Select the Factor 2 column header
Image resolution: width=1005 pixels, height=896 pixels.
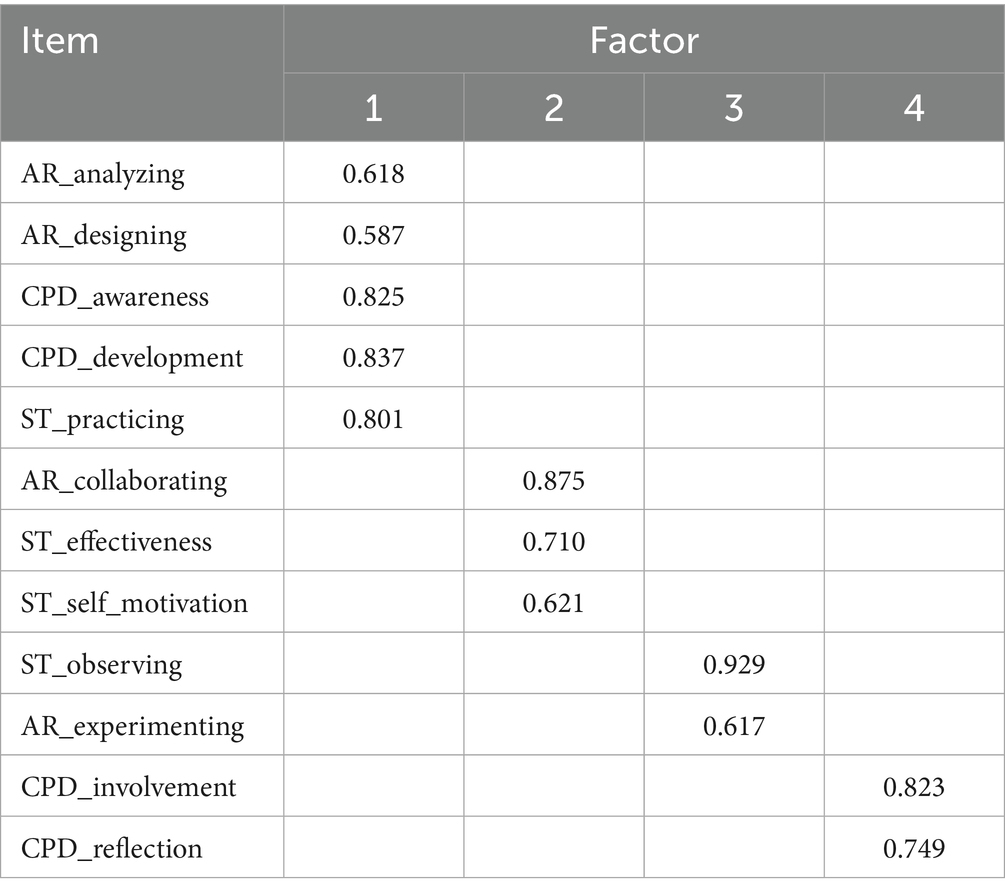553,108
